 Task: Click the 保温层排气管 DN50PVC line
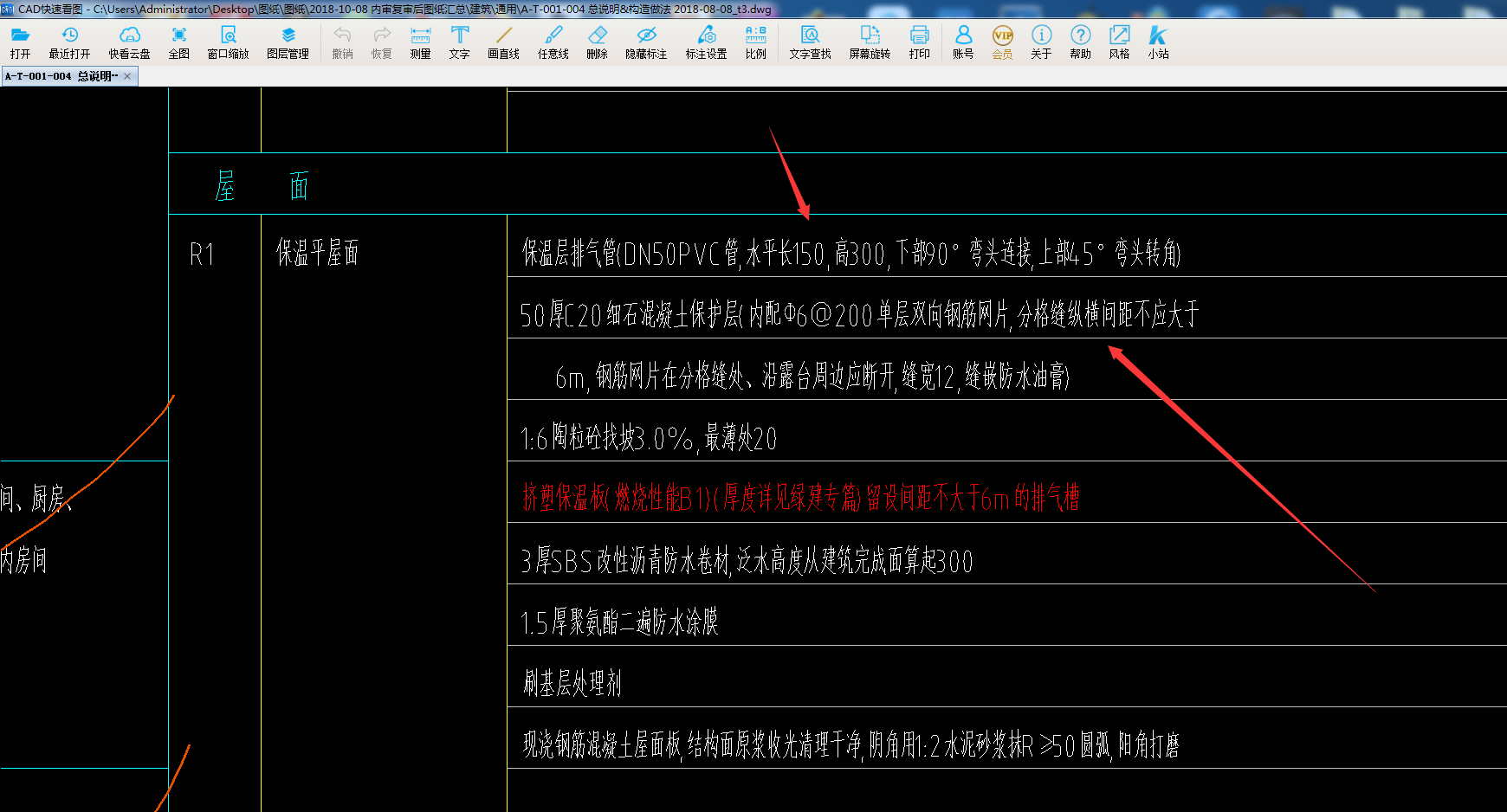coord(851,253)
